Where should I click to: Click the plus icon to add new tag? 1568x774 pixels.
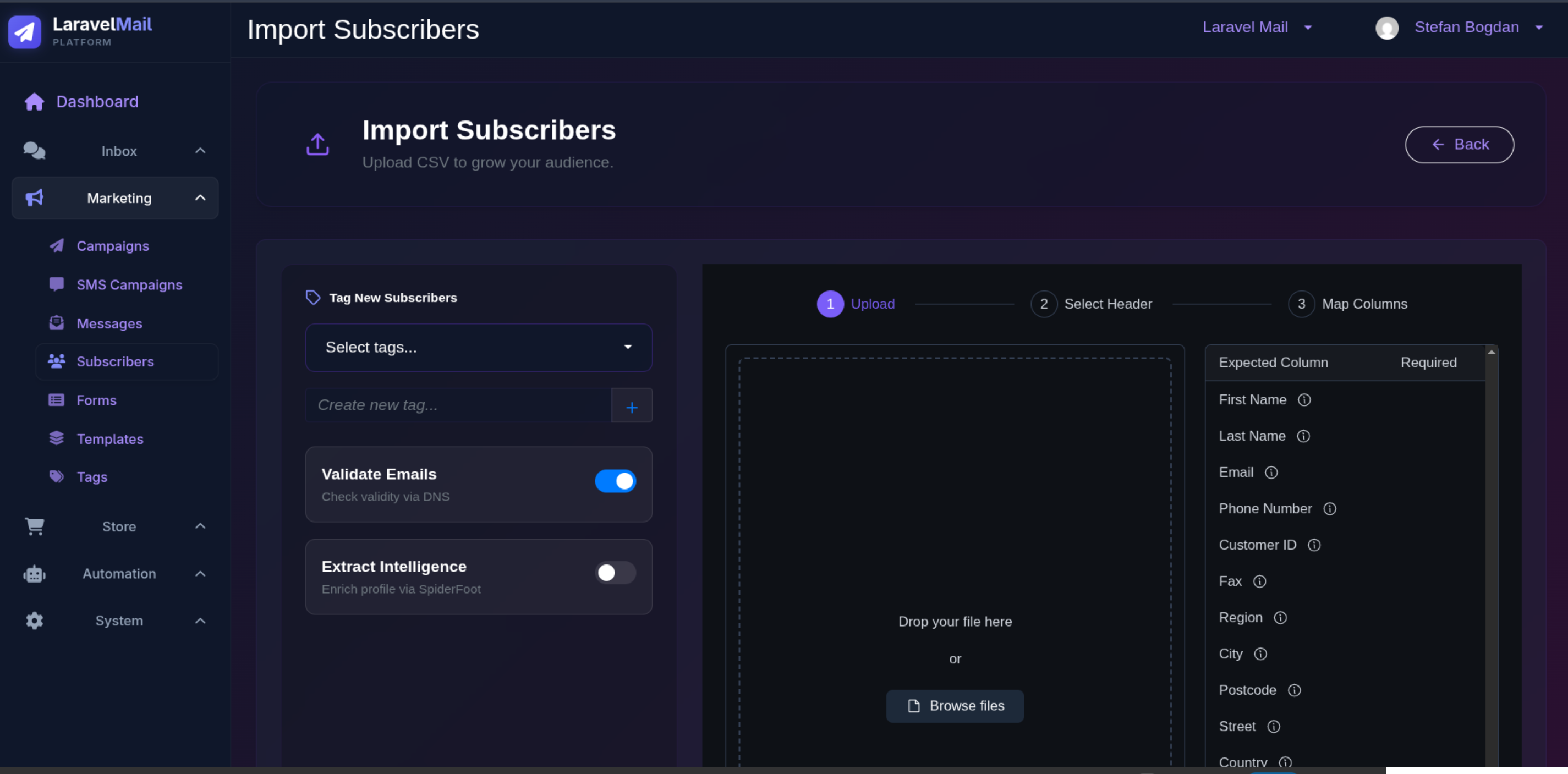click(x=632, y=406)
